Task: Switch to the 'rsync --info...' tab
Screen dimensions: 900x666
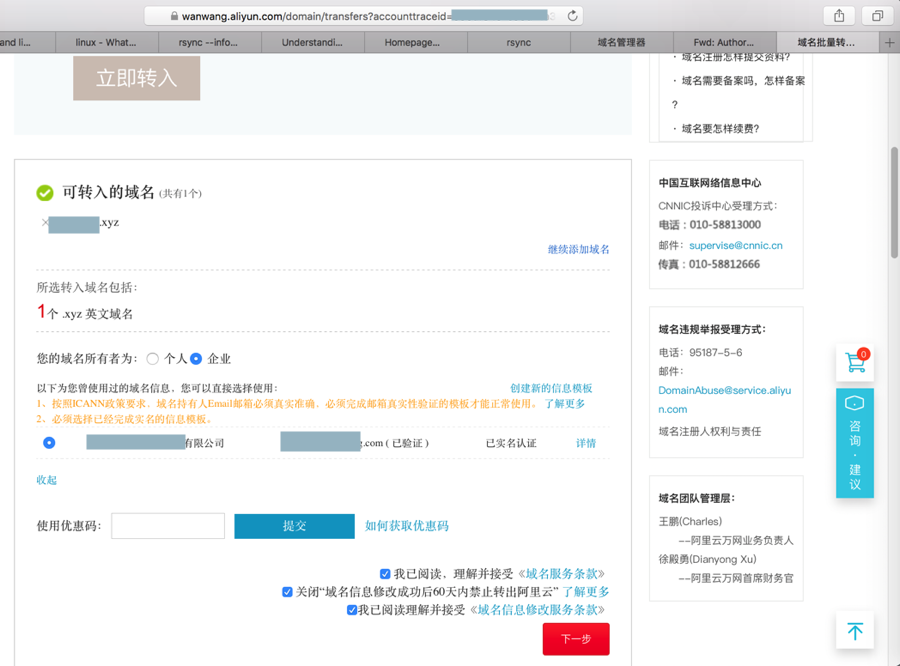Action: tap(210, 42)
